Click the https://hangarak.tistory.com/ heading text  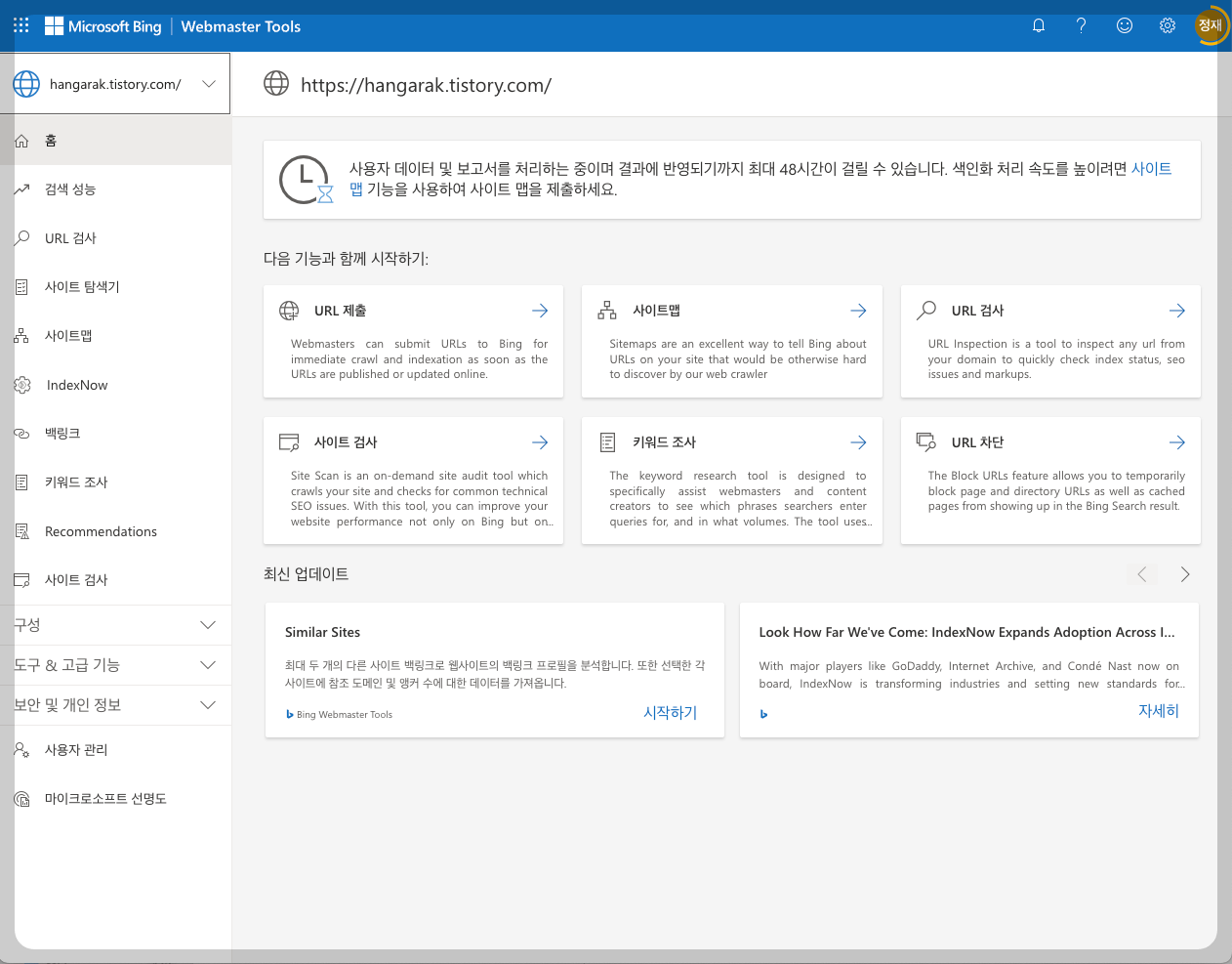[x=426, y=85]
